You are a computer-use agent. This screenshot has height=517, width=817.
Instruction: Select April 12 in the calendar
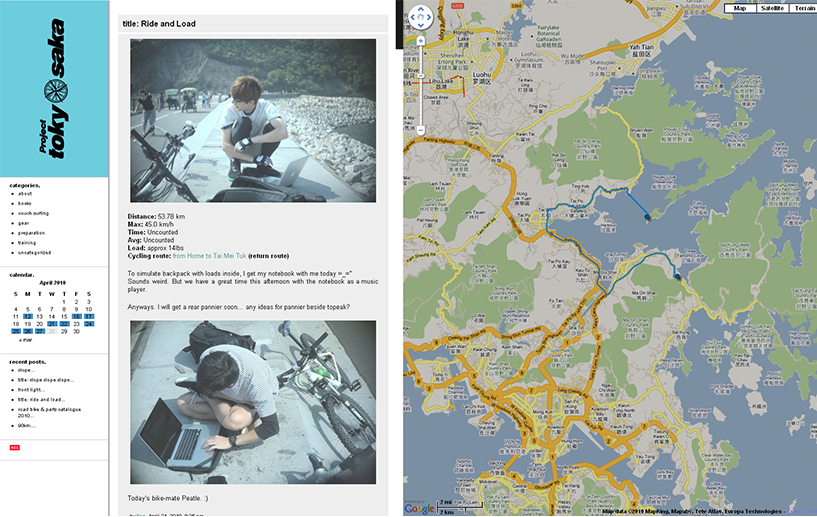pyautogui.click(x=28, y=316)
